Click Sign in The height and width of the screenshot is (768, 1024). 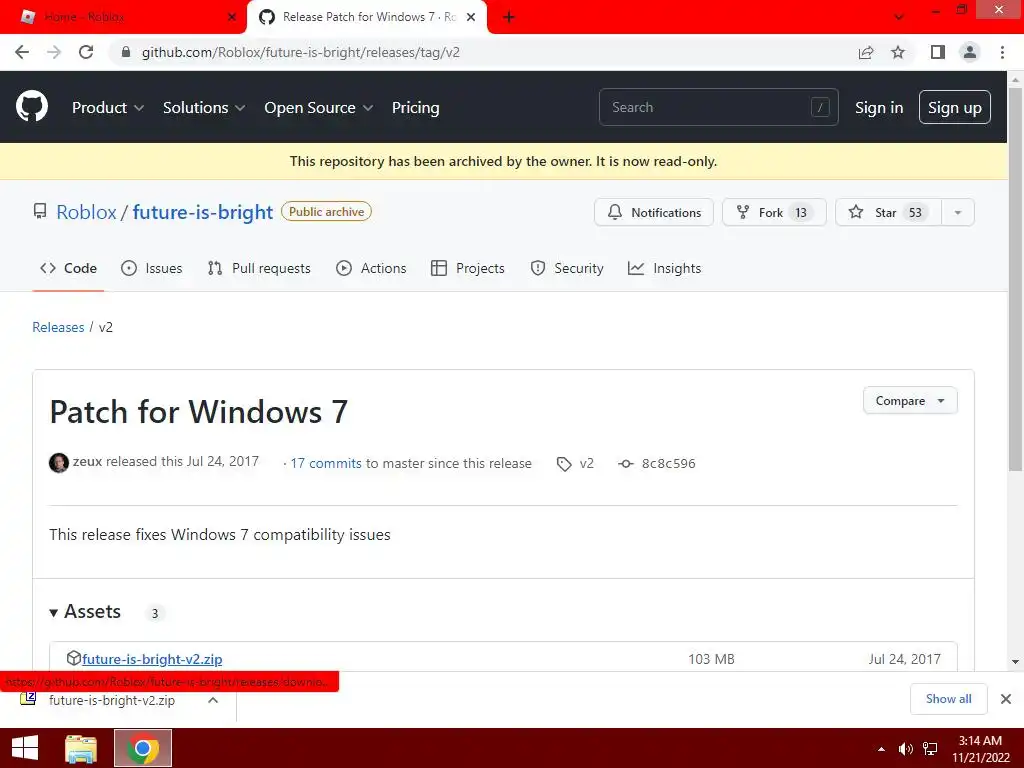pos(879,108)
